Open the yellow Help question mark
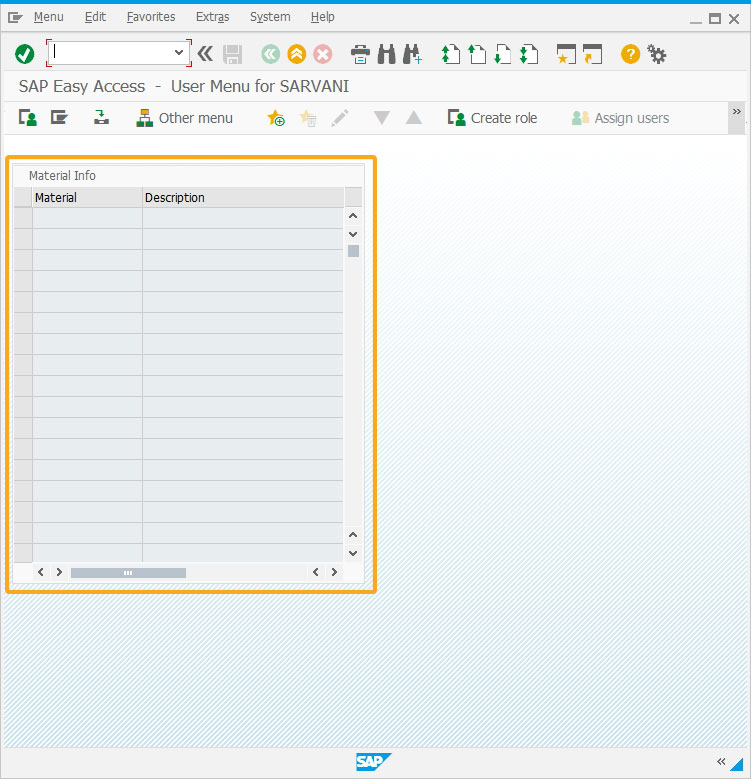The height and width of the screenshot is (779, 751). click(630, 54)
